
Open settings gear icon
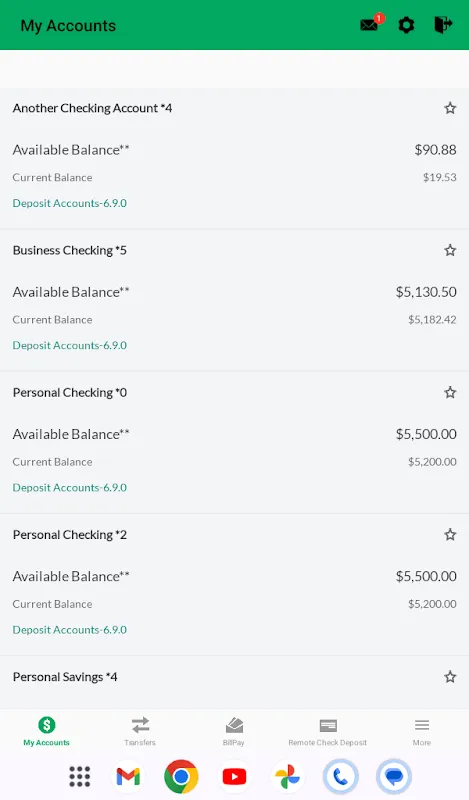406,24
